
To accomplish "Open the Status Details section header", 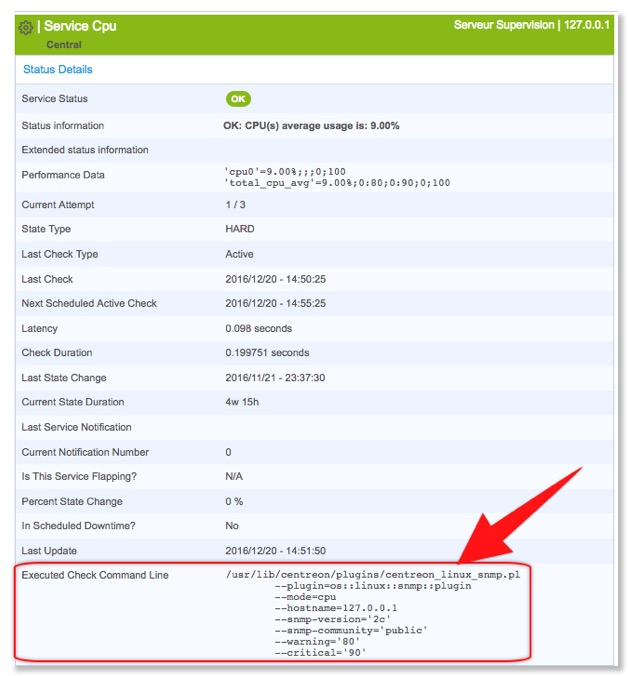I will [x=58, y=70].
